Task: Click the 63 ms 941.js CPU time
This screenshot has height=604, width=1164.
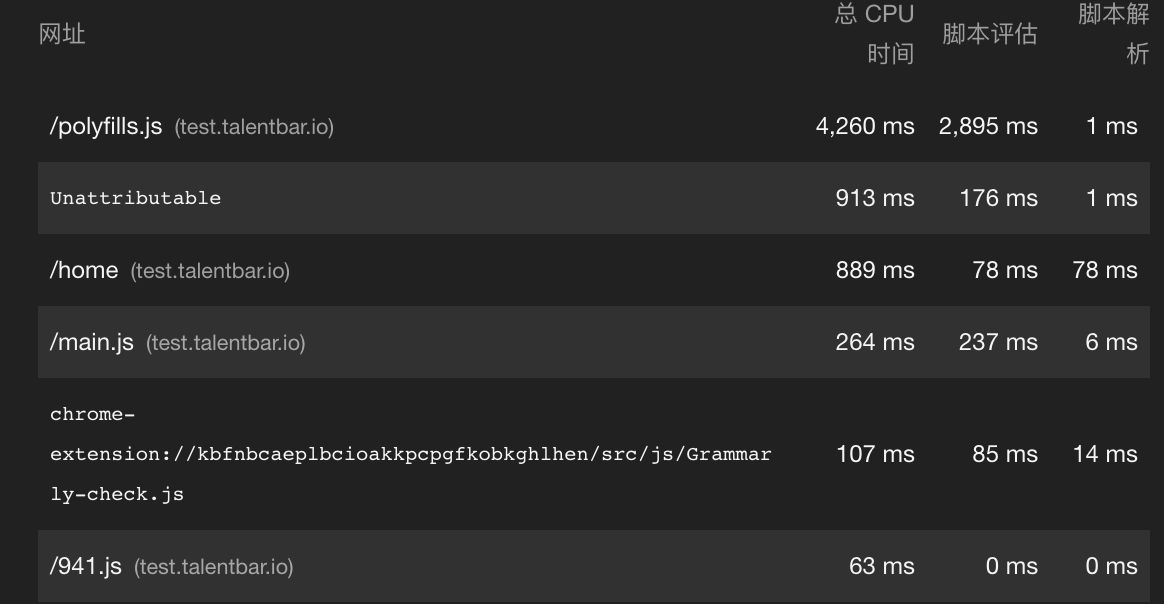Action: click(881, 567)
